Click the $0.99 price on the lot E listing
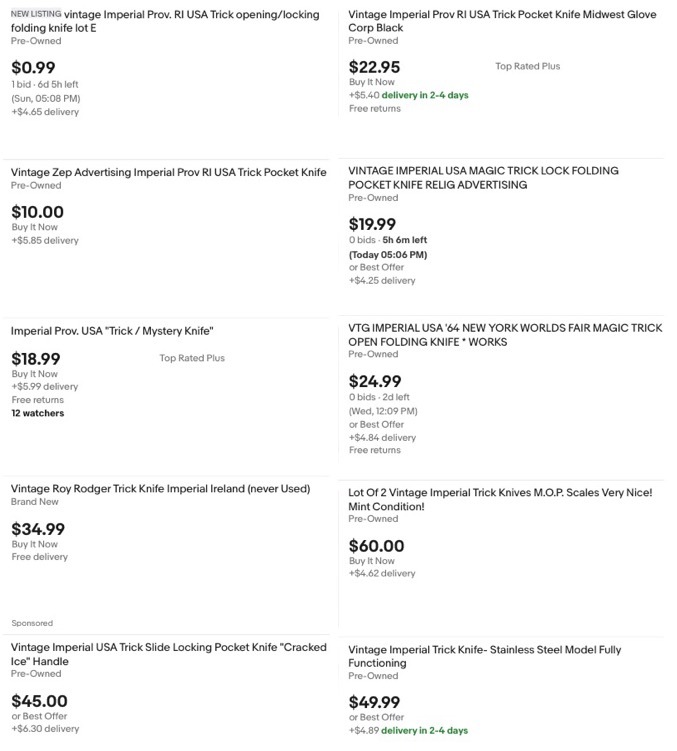 click(33, 68)
